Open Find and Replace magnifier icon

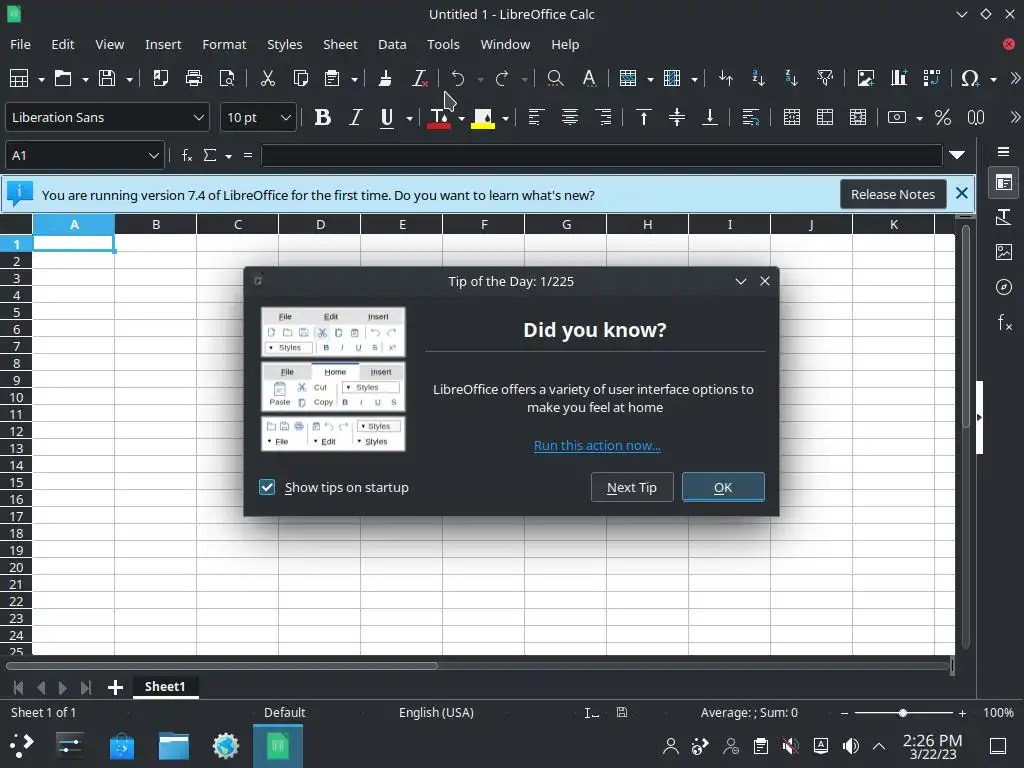[555, 78]
